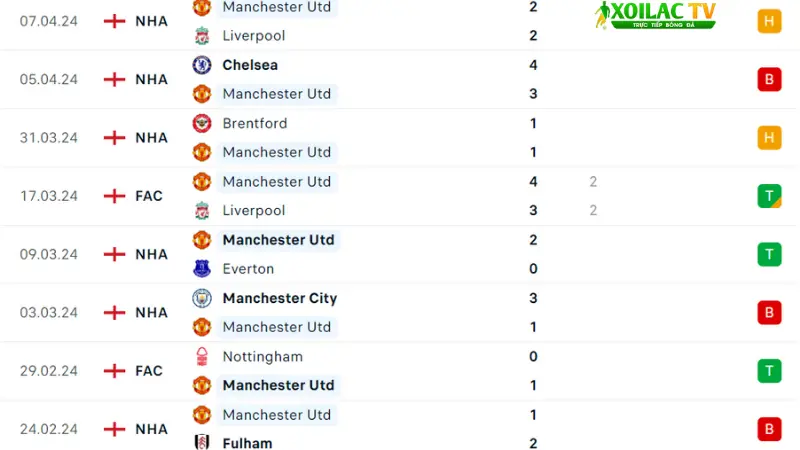
Task: Click the Nottingham Forest crest
Action: (202, 356)
